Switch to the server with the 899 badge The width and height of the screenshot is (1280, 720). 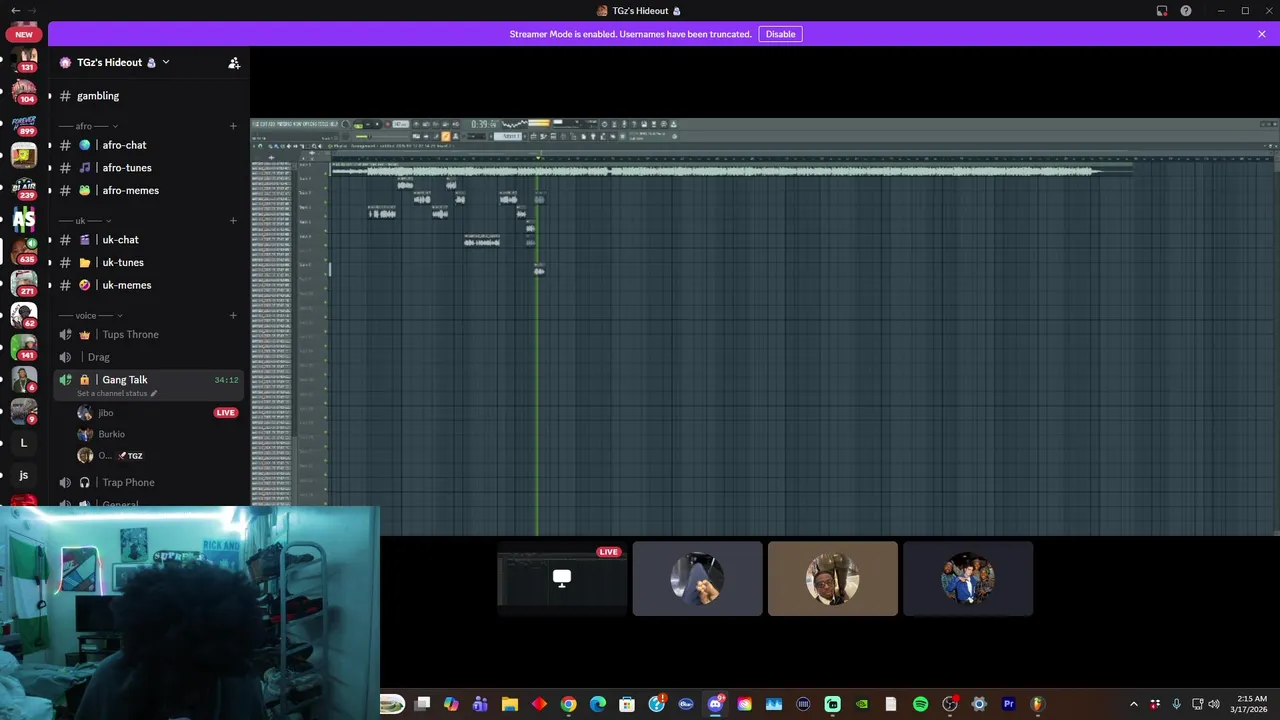tap(24, 124)
